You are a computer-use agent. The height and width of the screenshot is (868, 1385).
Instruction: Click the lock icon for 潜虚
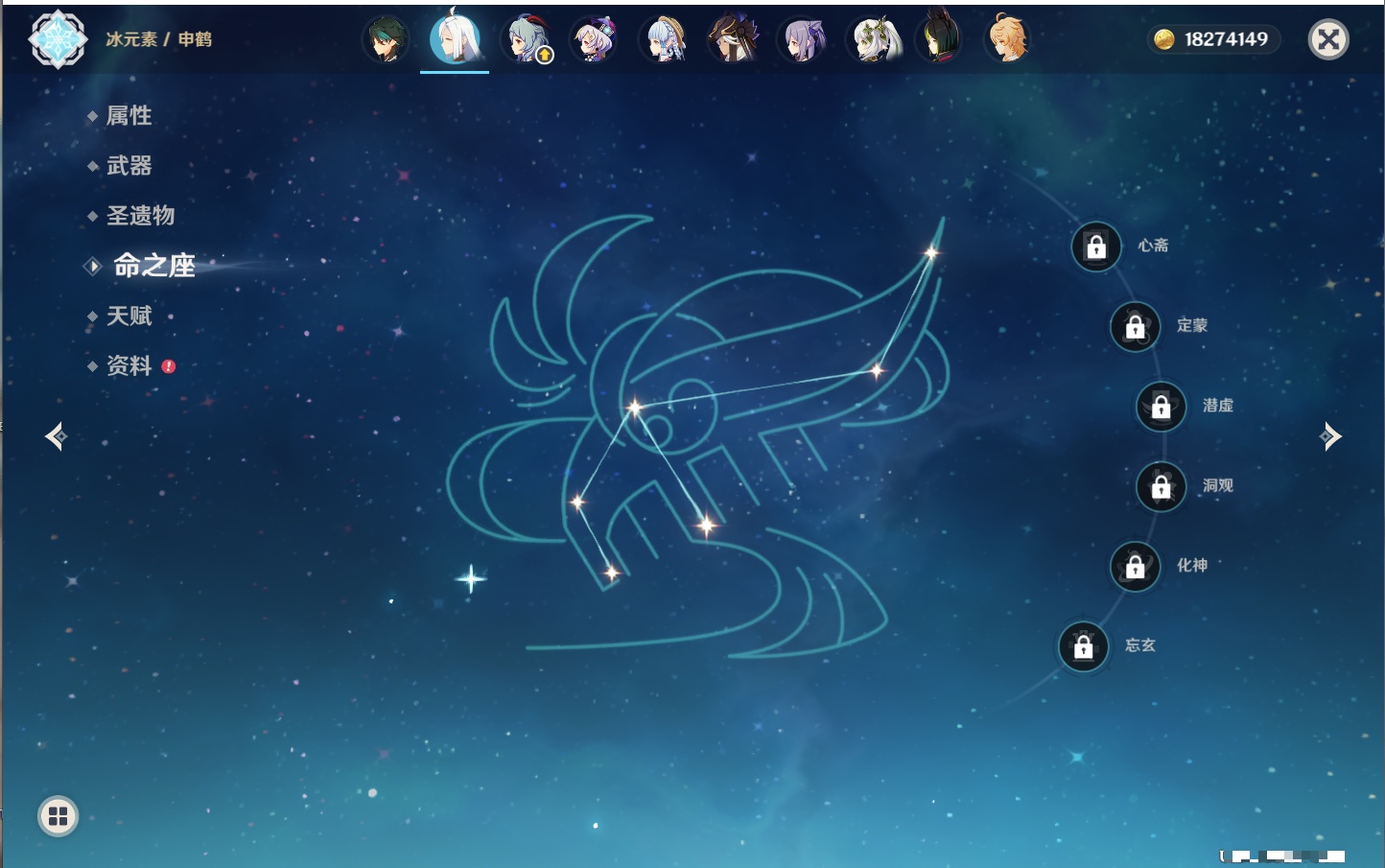pos(1162,406)
